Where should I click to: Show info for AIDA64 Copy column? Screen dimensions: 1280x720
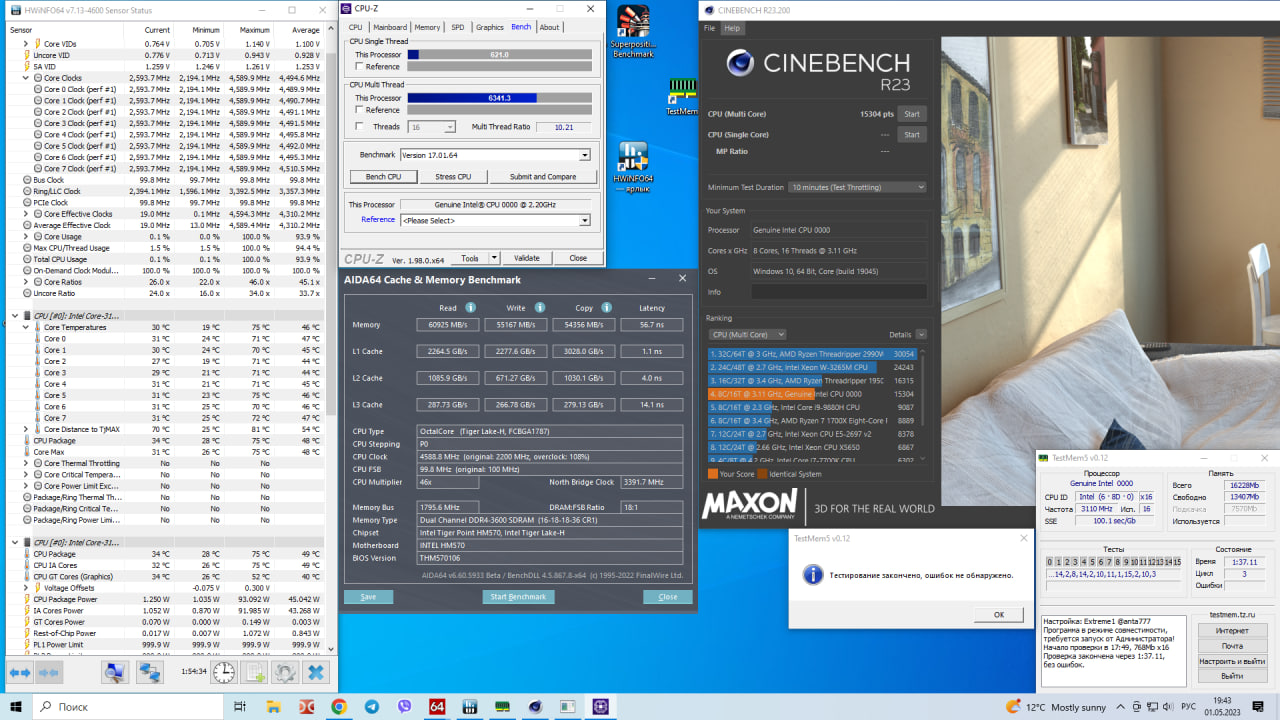pyautogui.click(x=607, y=307)
